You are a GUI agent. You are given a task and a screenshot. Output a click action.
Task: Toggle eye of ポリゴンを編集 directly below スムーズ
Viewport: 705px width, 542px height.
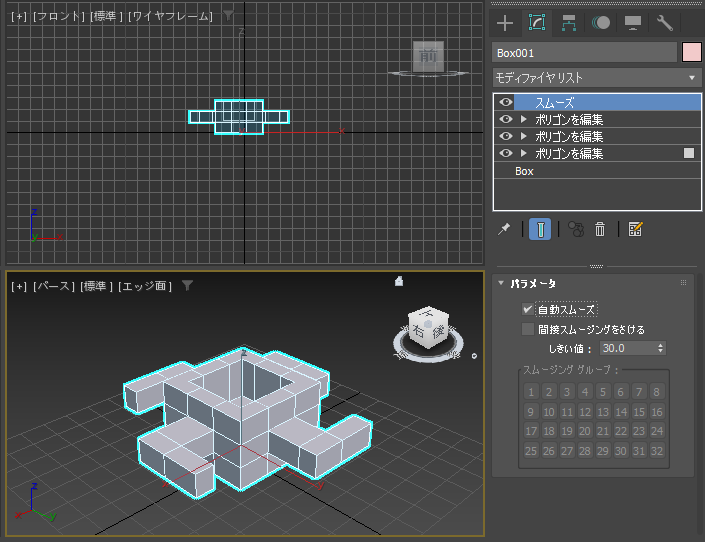tap(506, 119)
